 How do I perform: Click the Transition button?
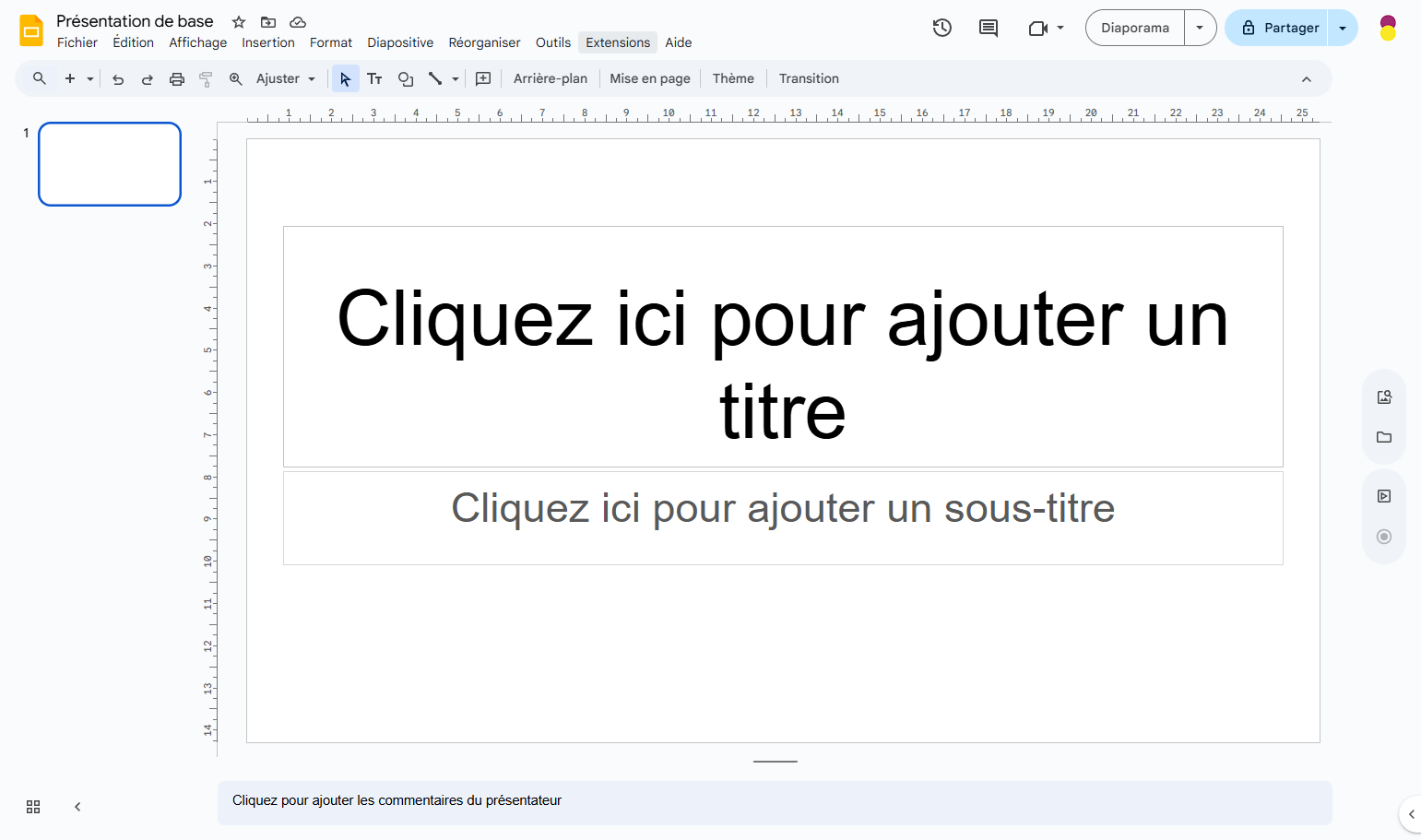[x=809, y=78]
